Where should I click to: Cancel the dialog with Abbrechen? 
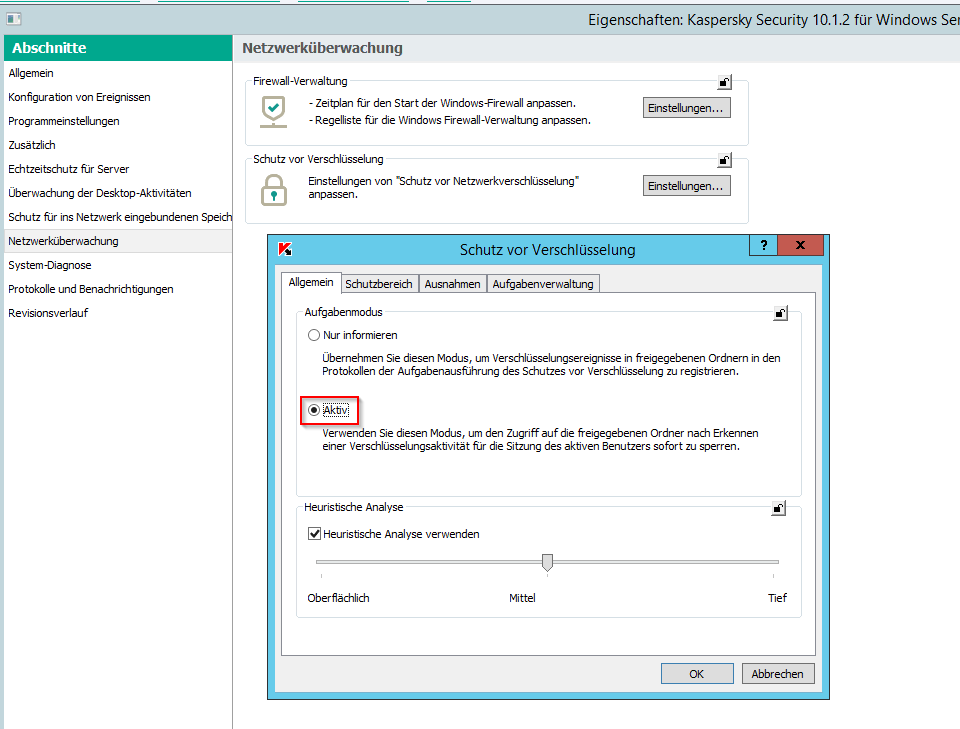778,673
